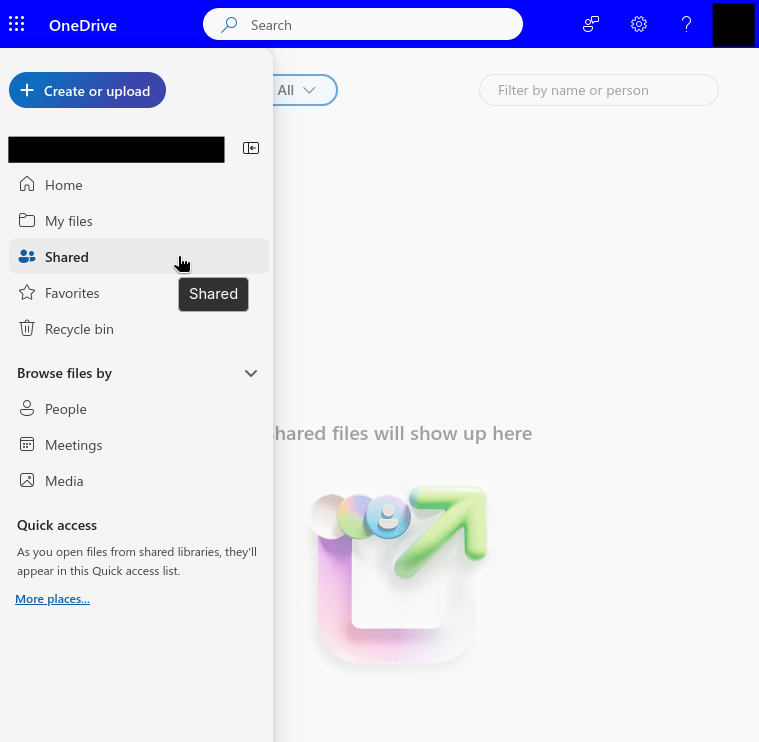
Task: Open the app launcher grid icon
Action: pyautogui.click(x=16, y=24)
